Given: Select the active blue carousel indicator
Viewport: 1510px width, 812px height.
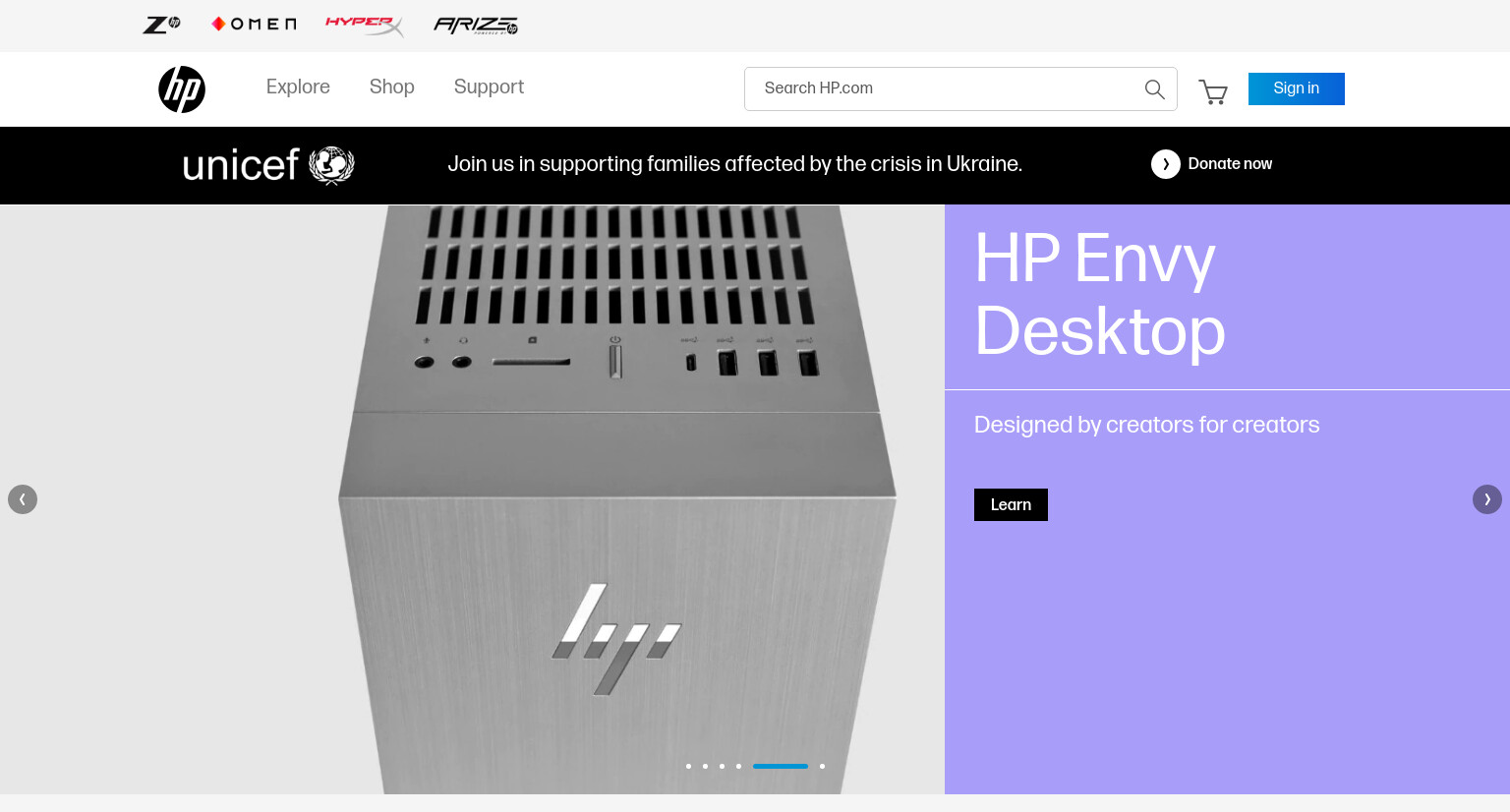Looking at the screenshot, I should coord(781,766).
